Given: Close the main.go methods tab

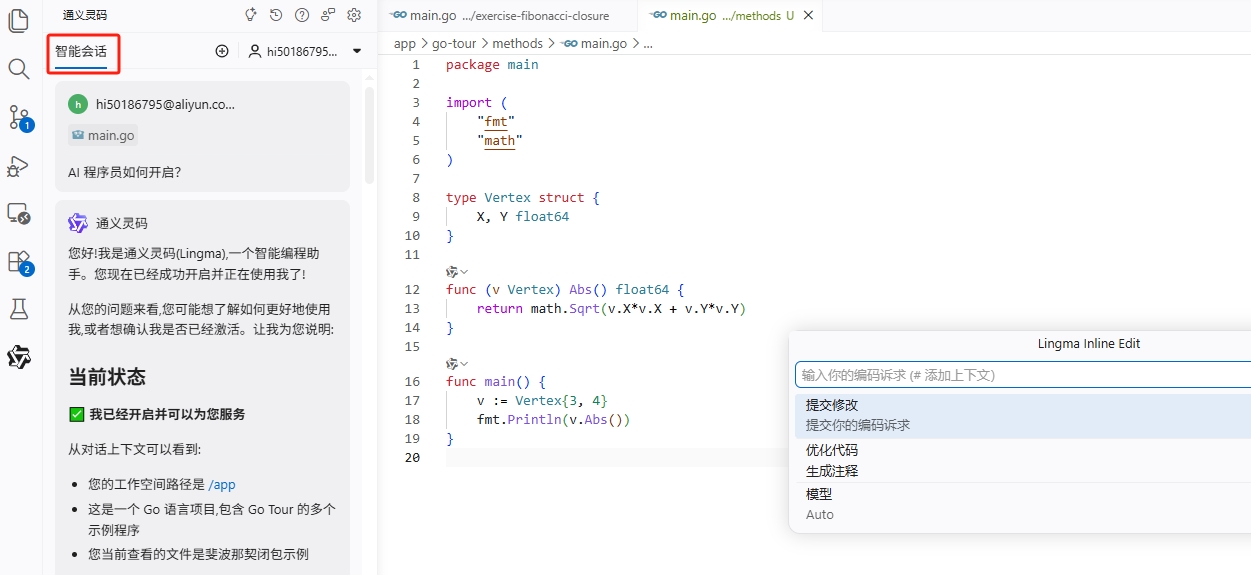Looking at the screenshot, I should 808,15.
